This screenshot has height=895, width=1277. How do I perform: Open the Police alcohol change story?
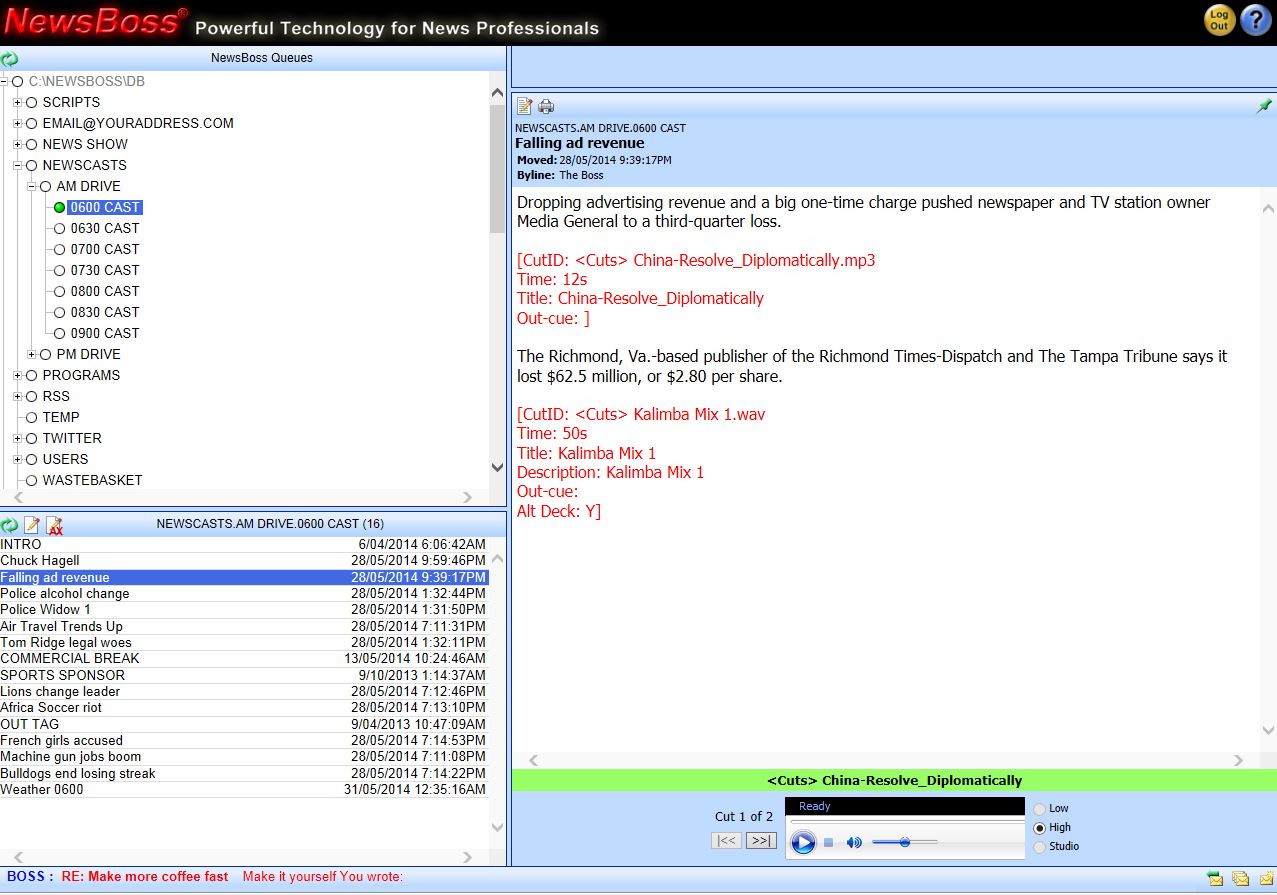tap(244, 593)
